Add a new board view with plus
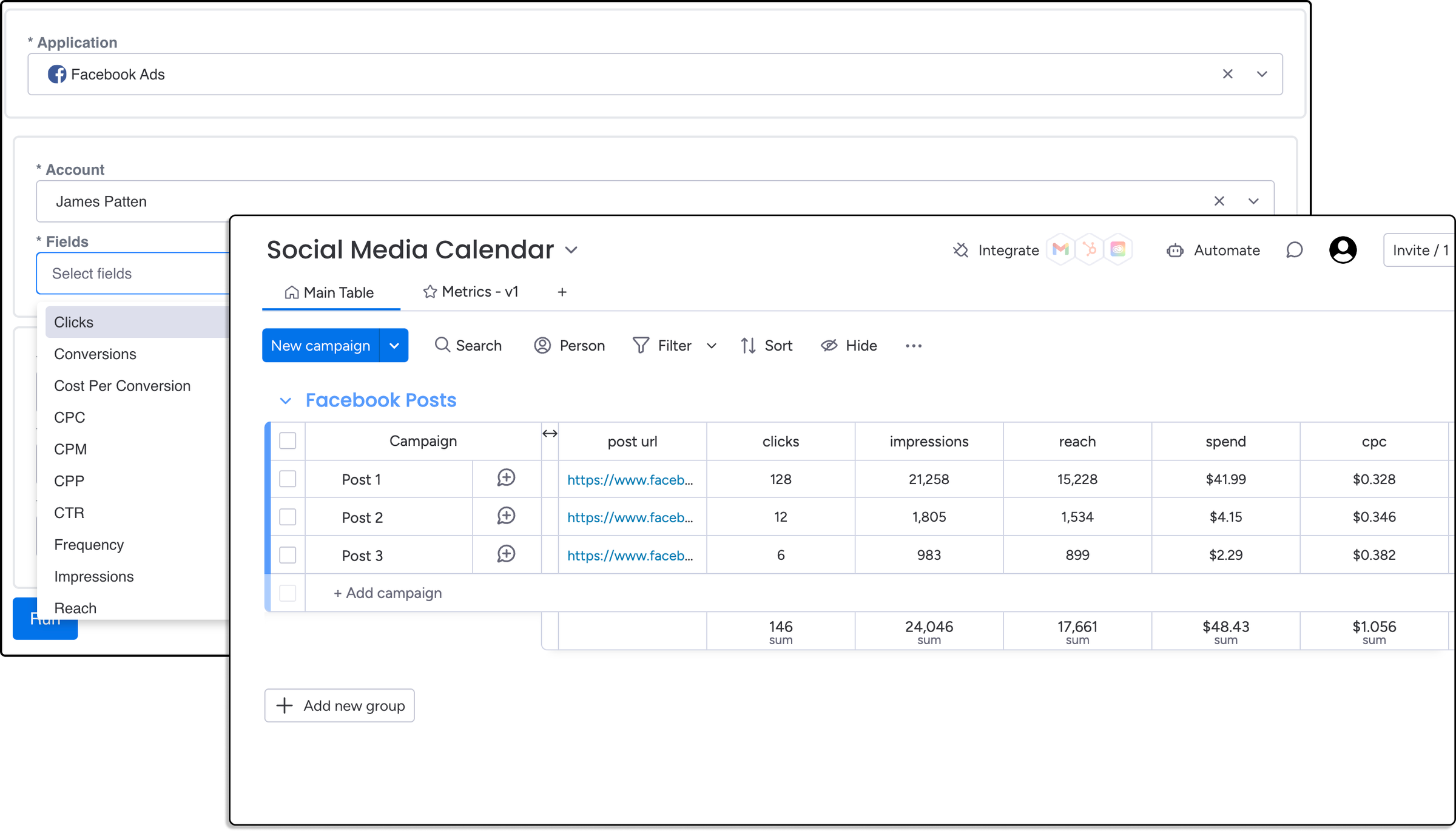This screenshot has height=831, width=1456. pyautogui.click(x=562, y=292)
